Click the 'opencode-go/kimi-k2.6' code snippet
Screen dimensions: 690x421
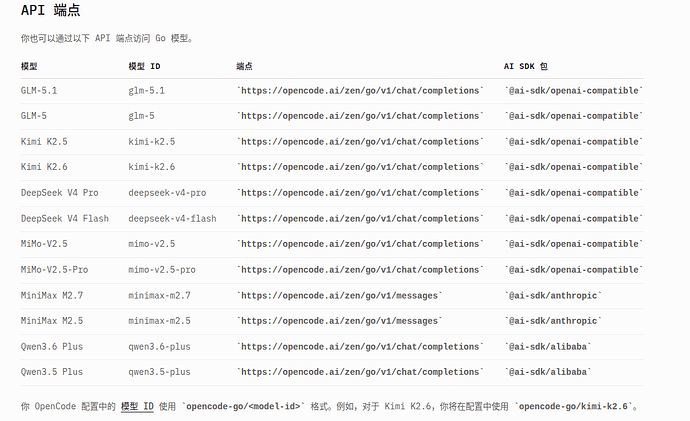point(573,406)
